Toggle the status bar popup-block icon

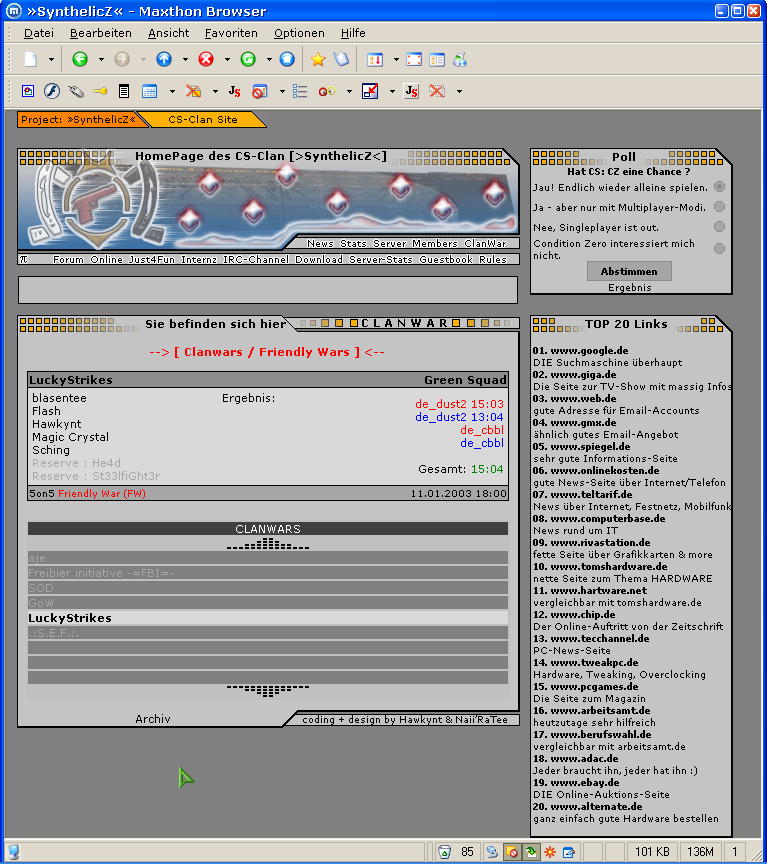511,852
